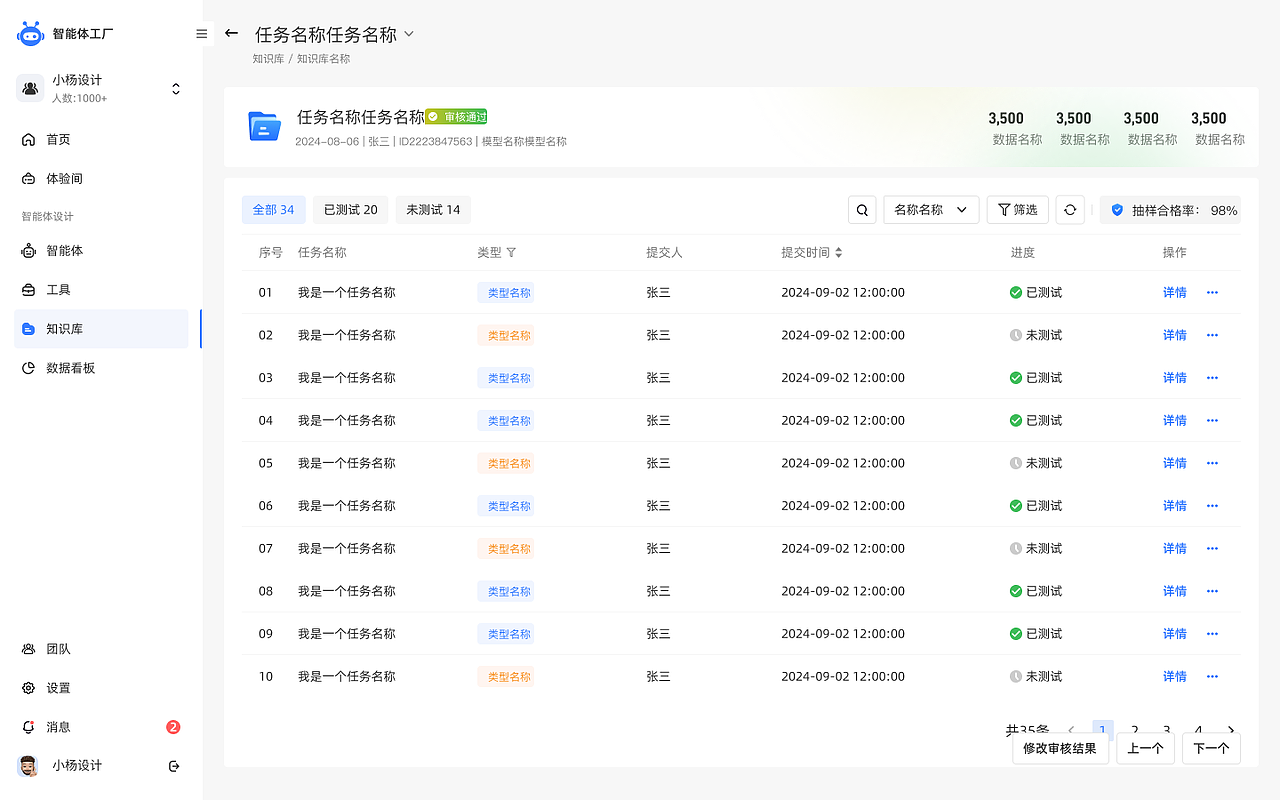Open the 首页 home page from sidebar

pyautogui.click(x=60, y=139)
